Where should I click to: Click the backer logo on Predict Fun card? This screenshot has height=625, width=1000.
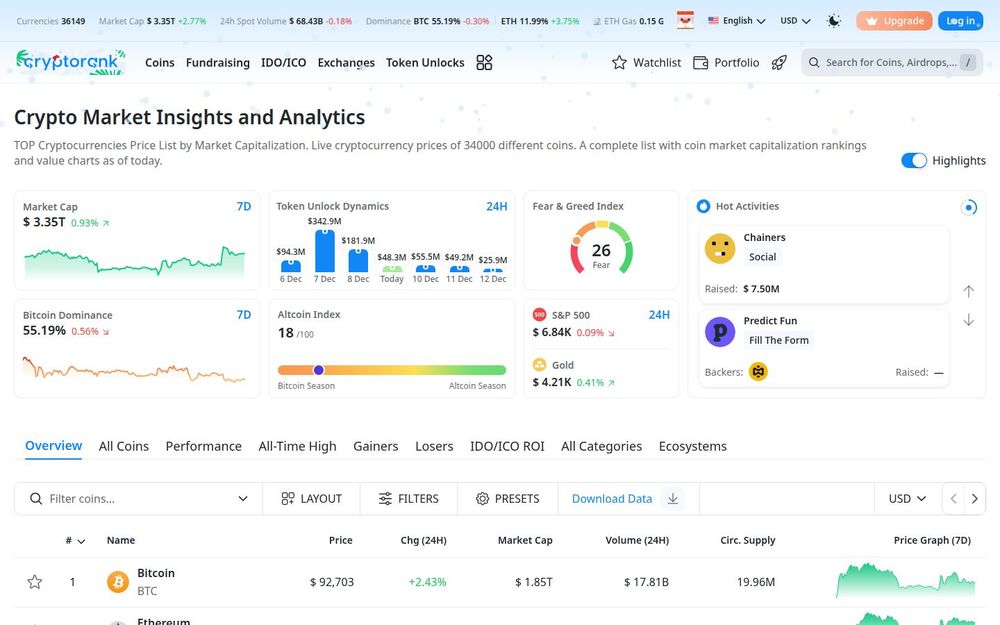click(x=758, y=371)
